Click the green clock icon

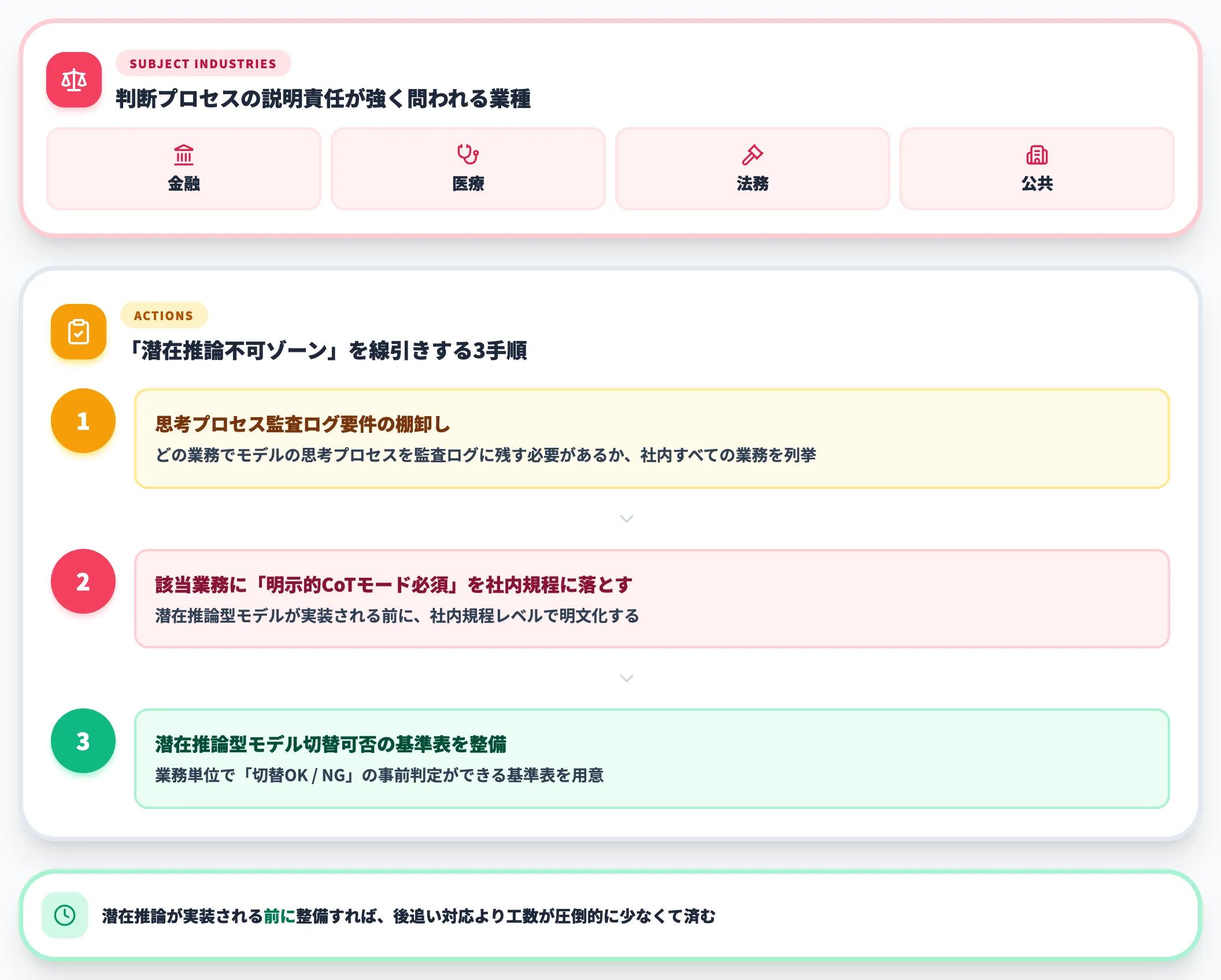[65, 915]
